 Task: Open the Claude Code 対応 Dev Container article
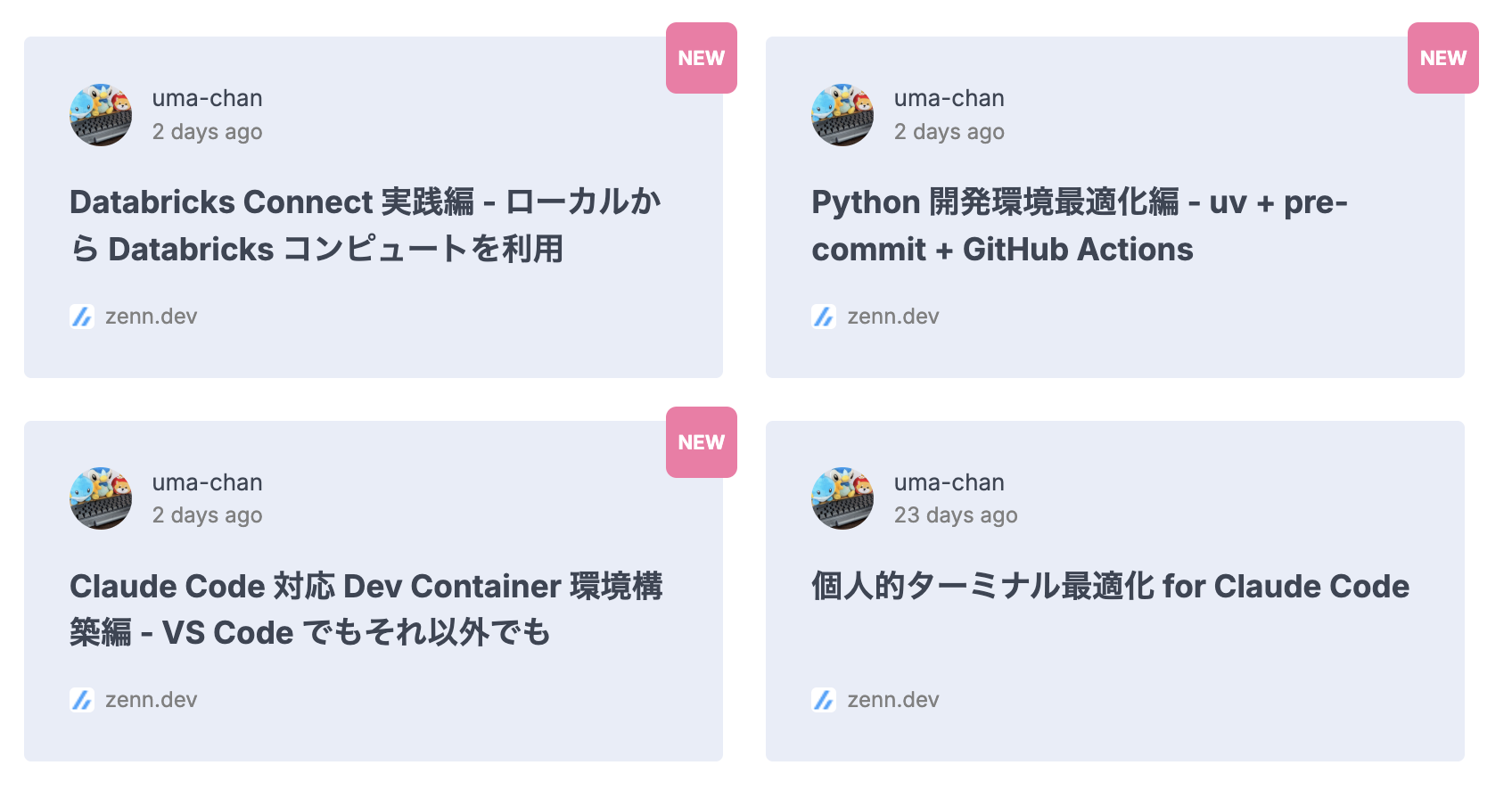(x=366, y=609)
